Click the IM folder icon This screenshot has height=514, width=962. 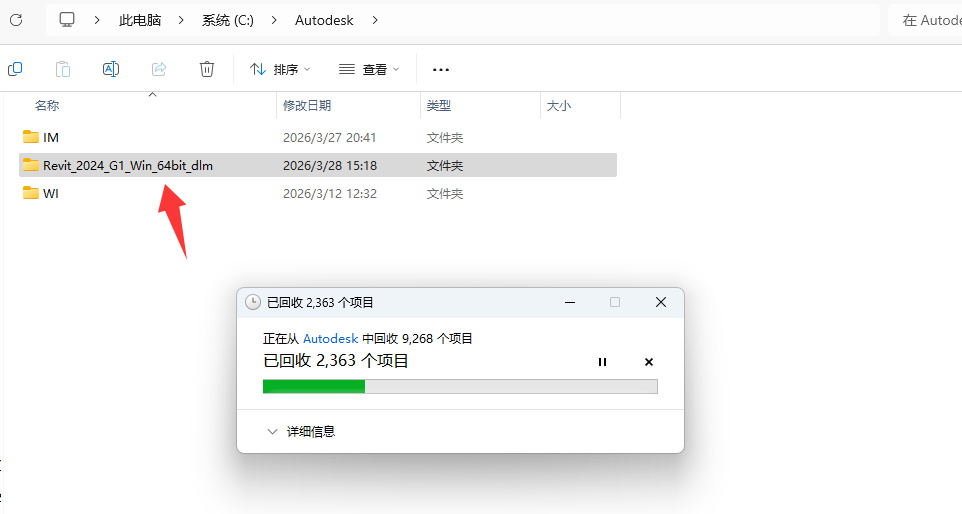[31, 136]
